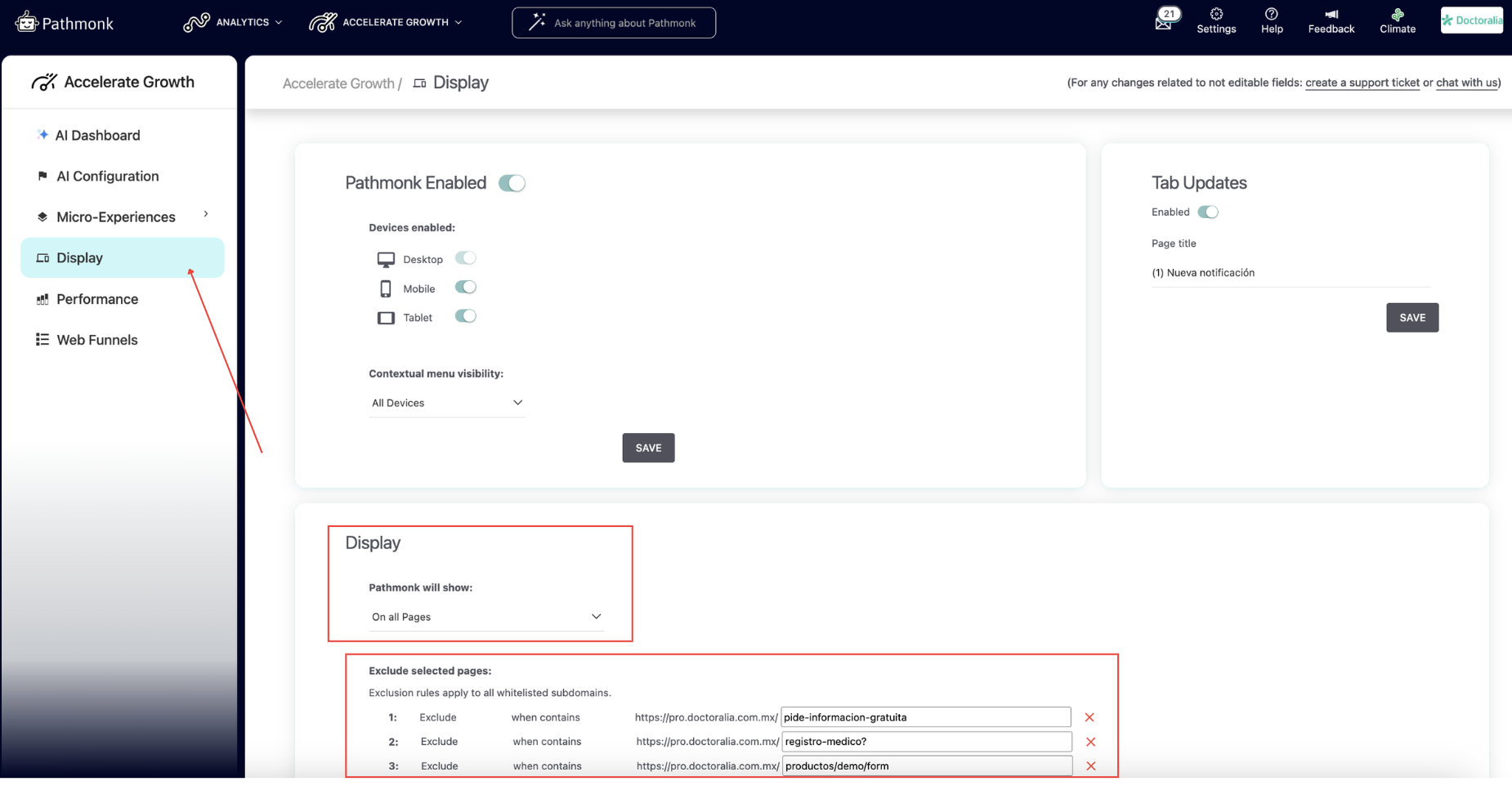Click the AI Configuration flag icon
This screenshot has width=1512, height=786.
coord(42,176)
